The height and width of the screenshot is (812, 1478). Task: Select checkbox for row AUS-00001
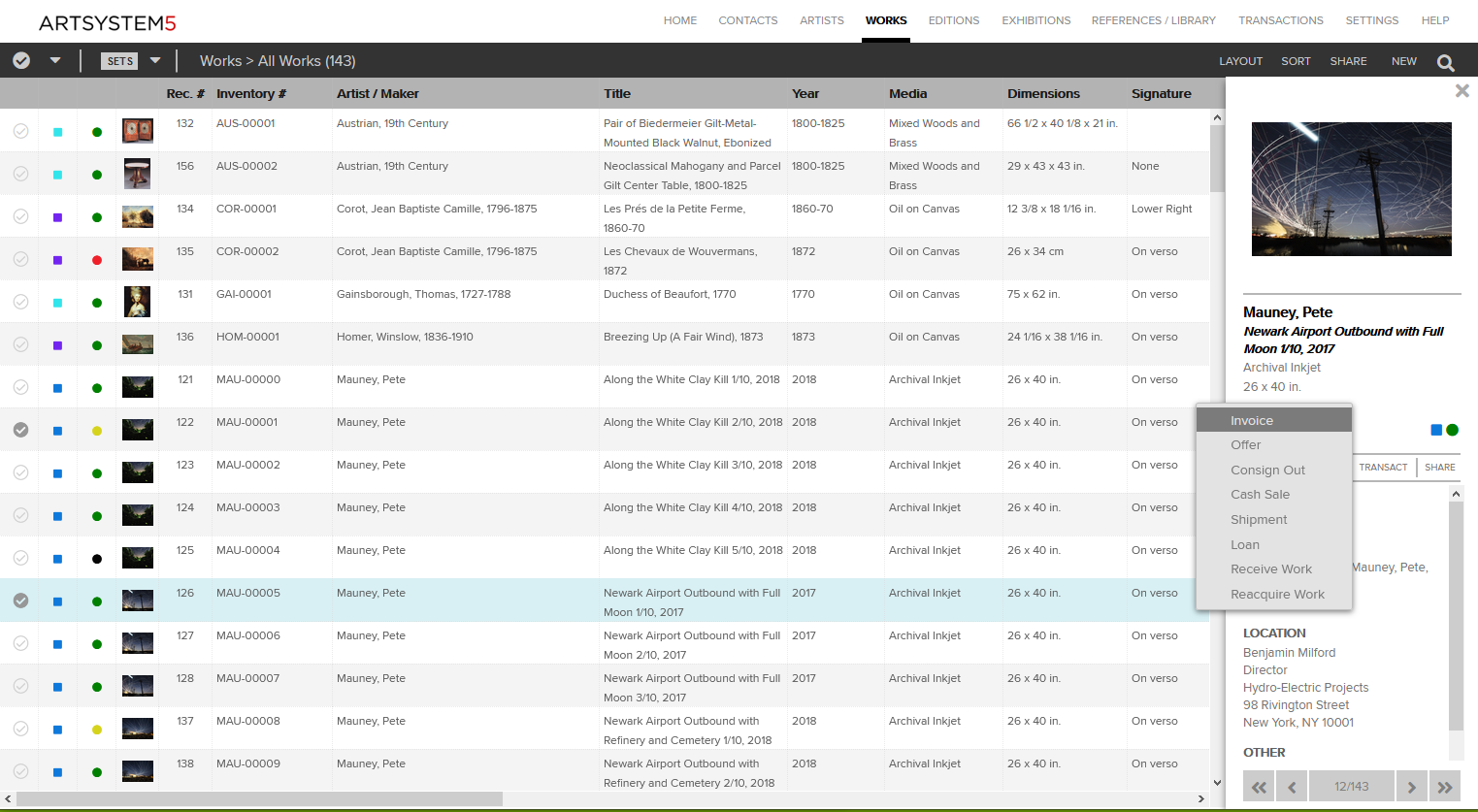click(x=20, y=131)
